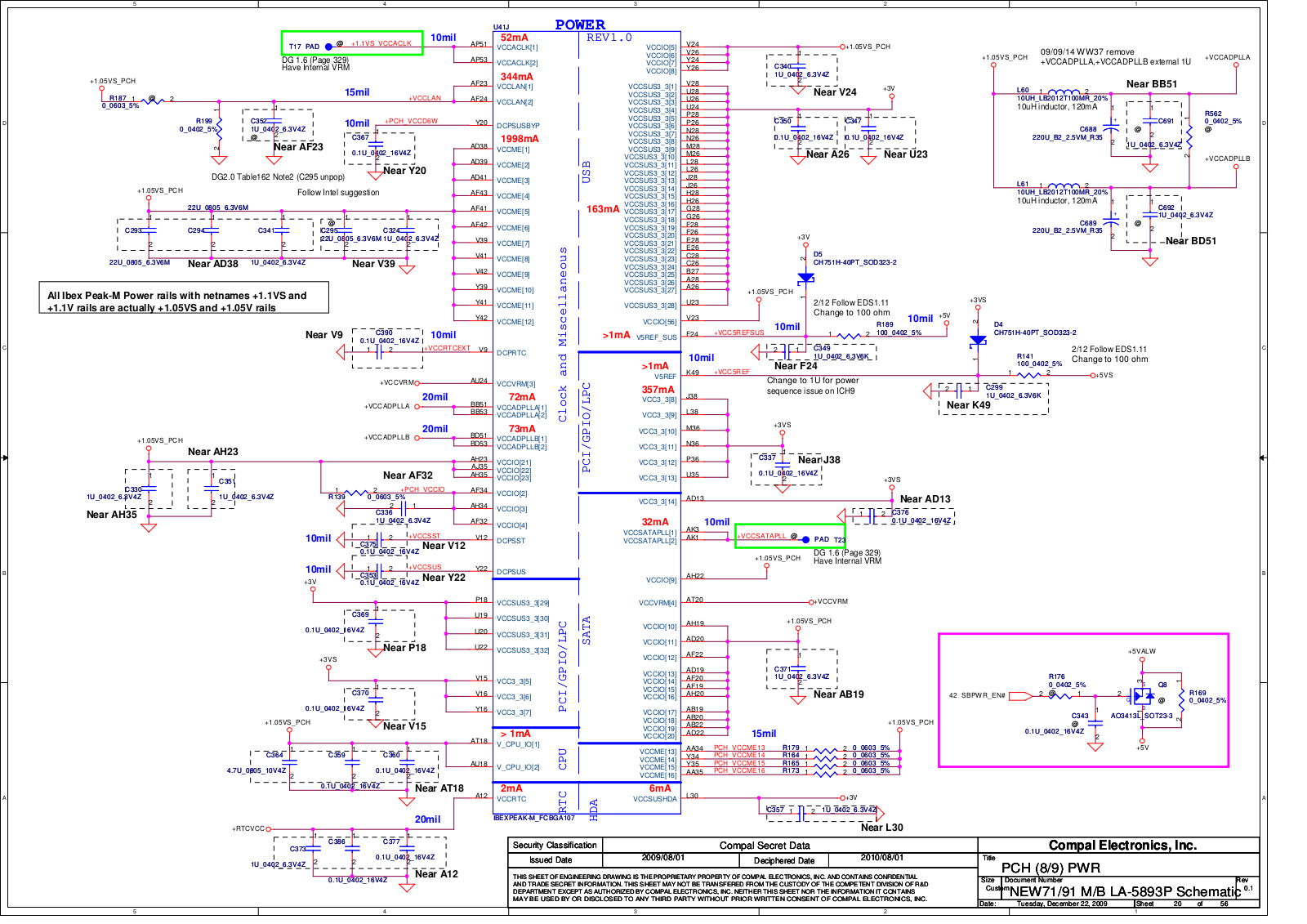
Task: Select resistor R176 symbol
Action: click(1059, 695)
